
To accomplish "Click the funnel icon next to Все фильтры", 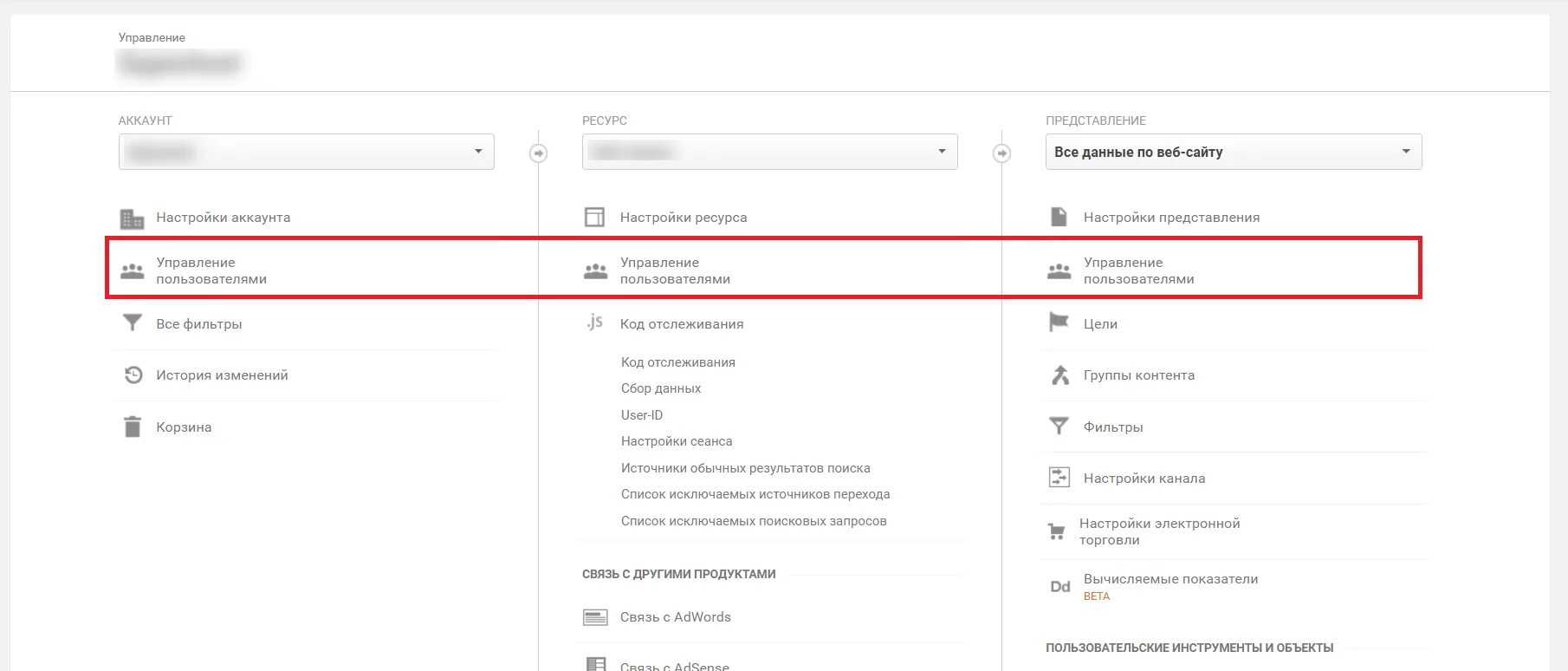I will tap(132, 323).
